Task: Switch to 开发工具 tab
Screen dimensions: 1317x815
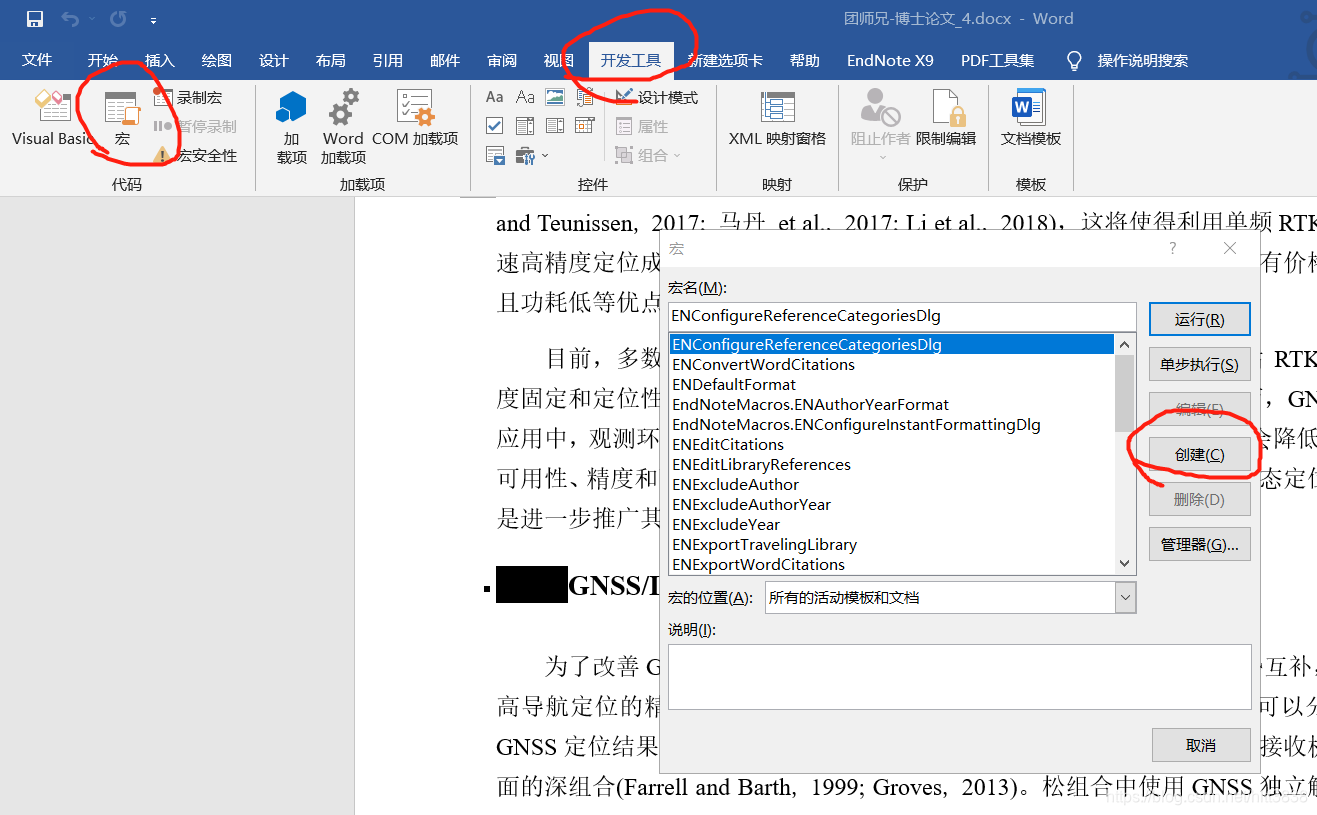Action: 631,61
